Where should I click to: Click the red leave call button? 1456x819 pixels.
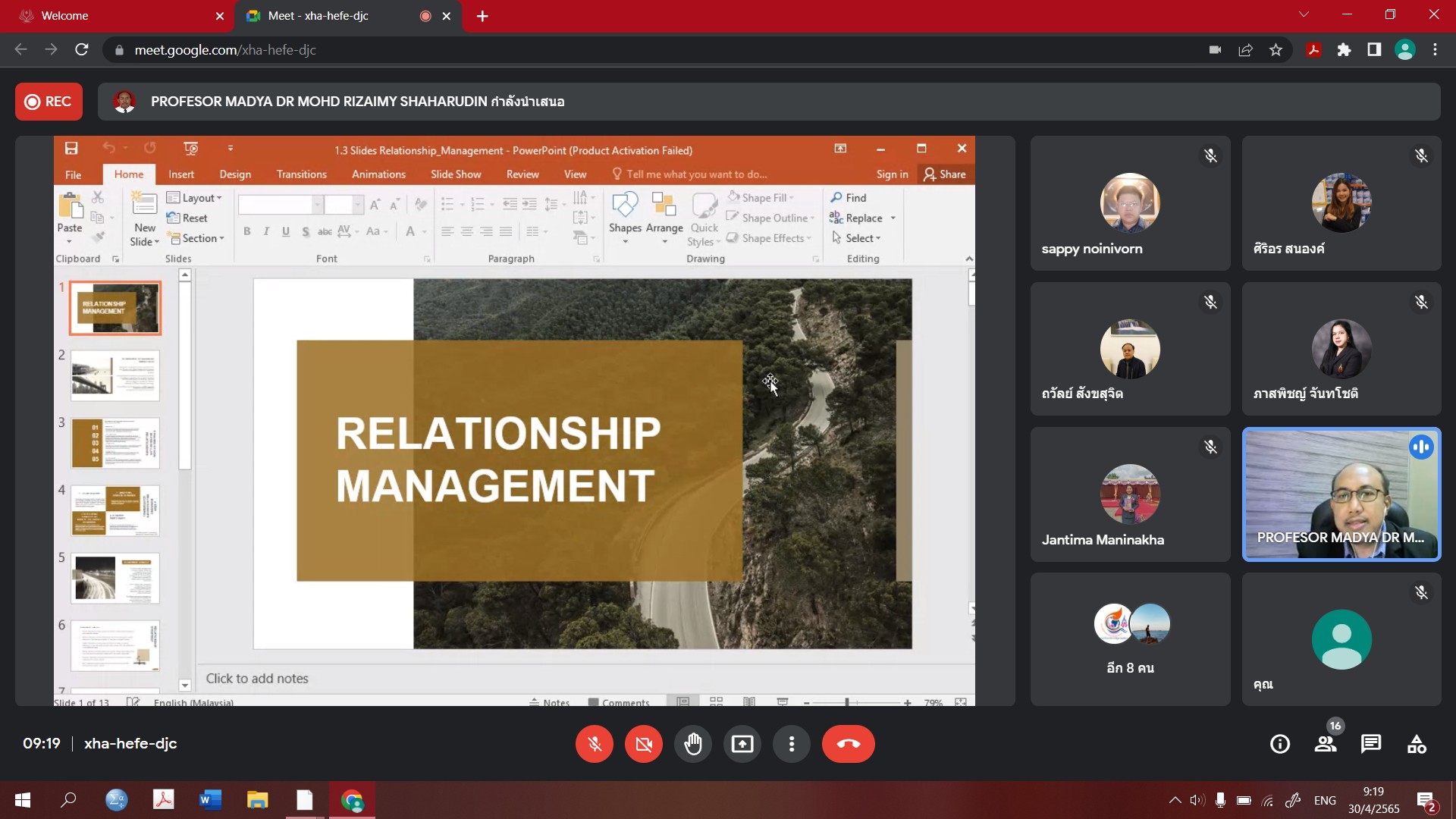(x=848, y=744)
